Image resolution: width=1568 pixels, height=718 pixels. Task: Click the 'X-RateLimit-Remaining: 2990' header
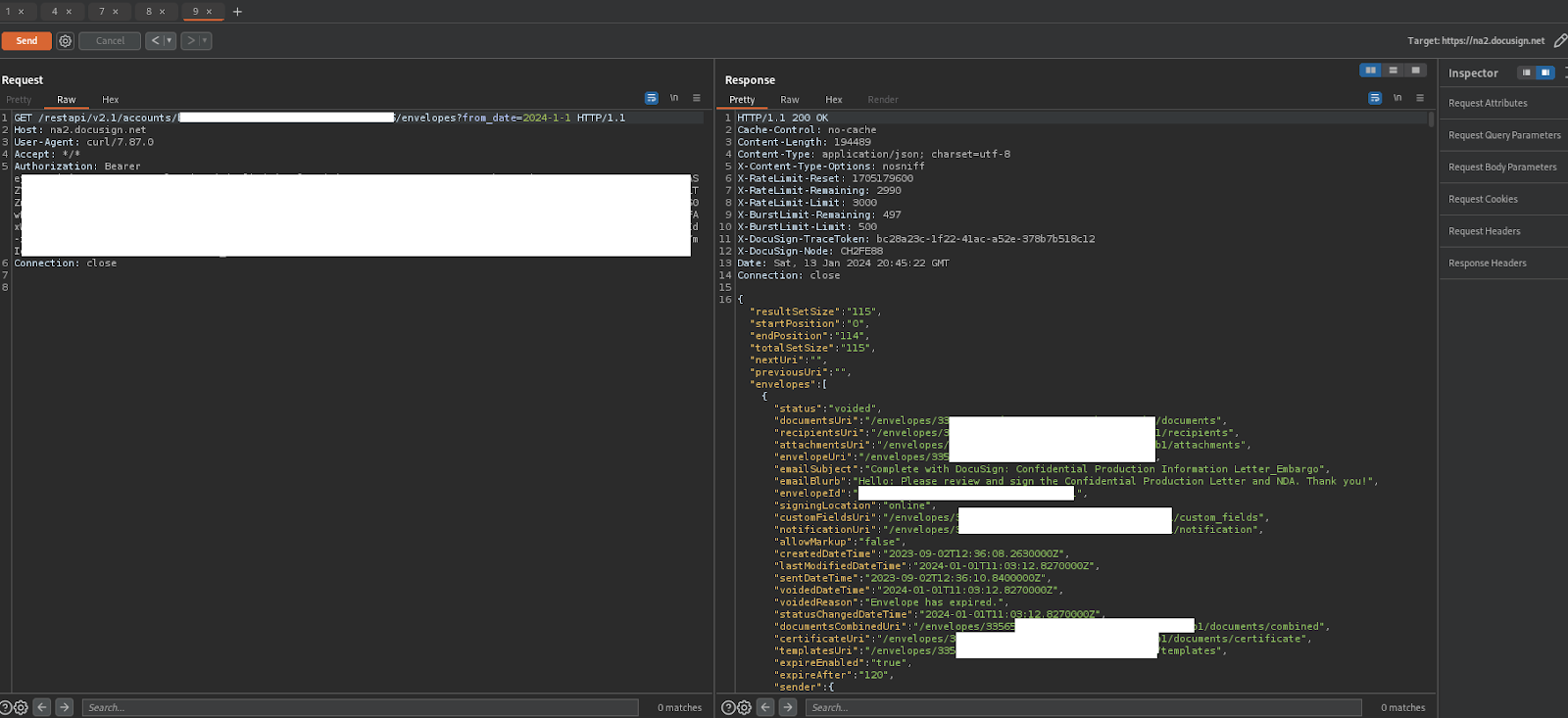pos(819,190)
